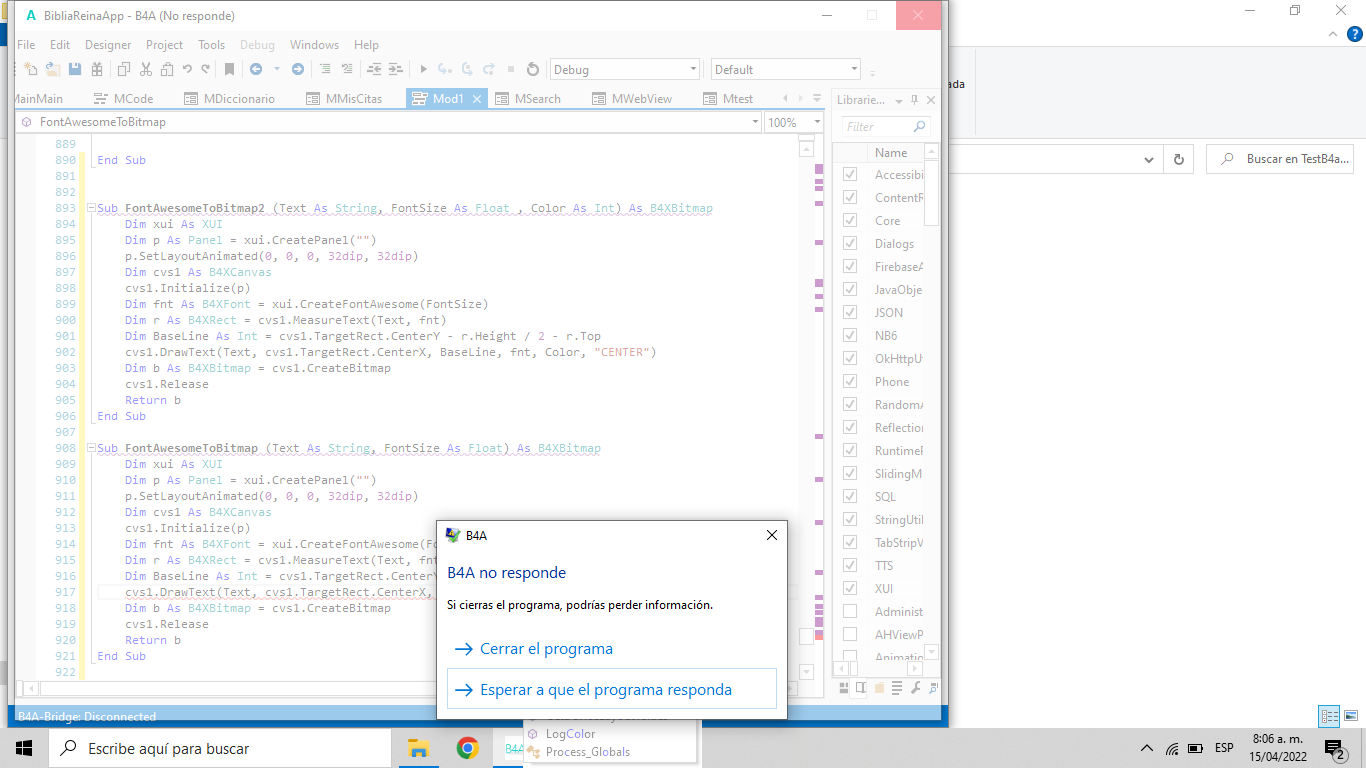The height and width of the screenshot is (768, 1366).
Task: Cut selection using the scissors icon
Action: point(145,69)
